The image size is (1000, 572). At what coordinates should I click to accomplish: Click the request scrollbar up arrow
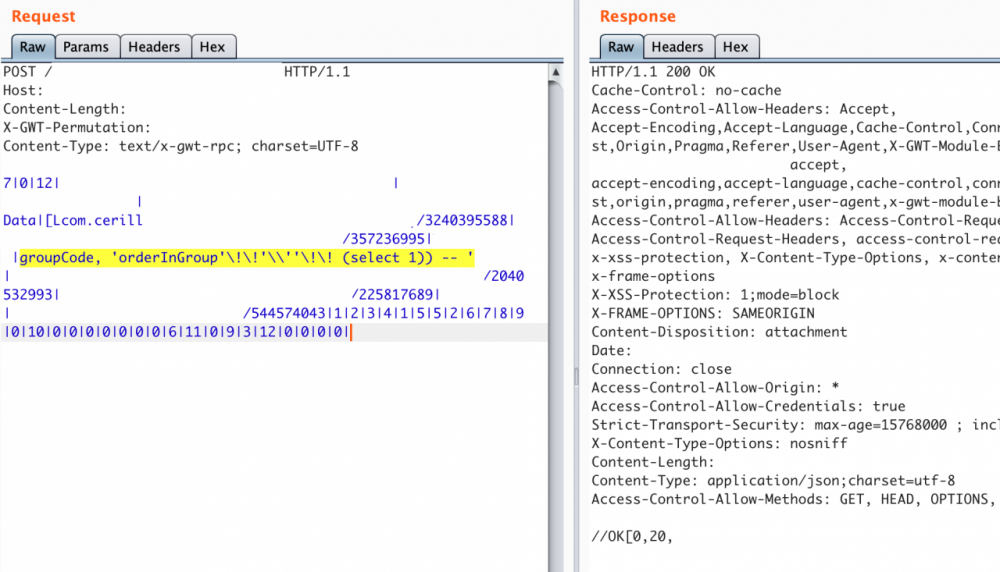[x=555, y=72]
